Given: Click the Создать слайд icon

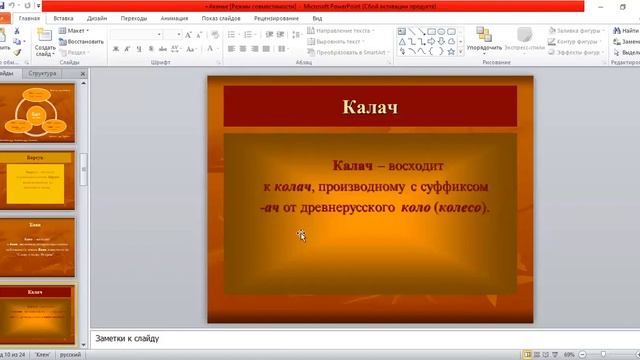Looking at the screenshot, I should click(44, 36).
